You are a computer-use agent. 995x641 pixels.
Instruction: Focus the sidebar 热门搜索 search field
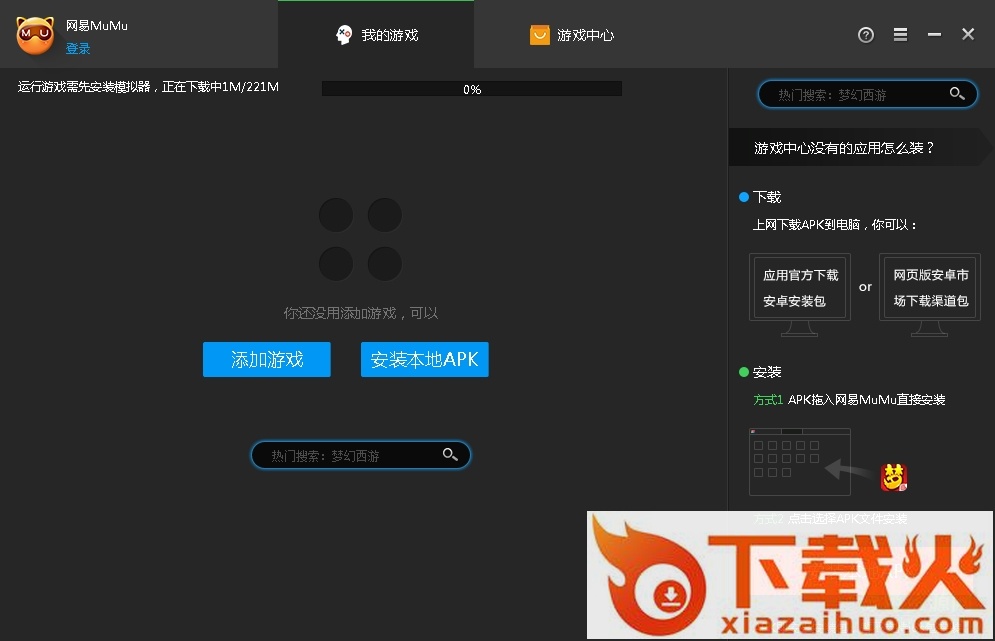[867, 95]
